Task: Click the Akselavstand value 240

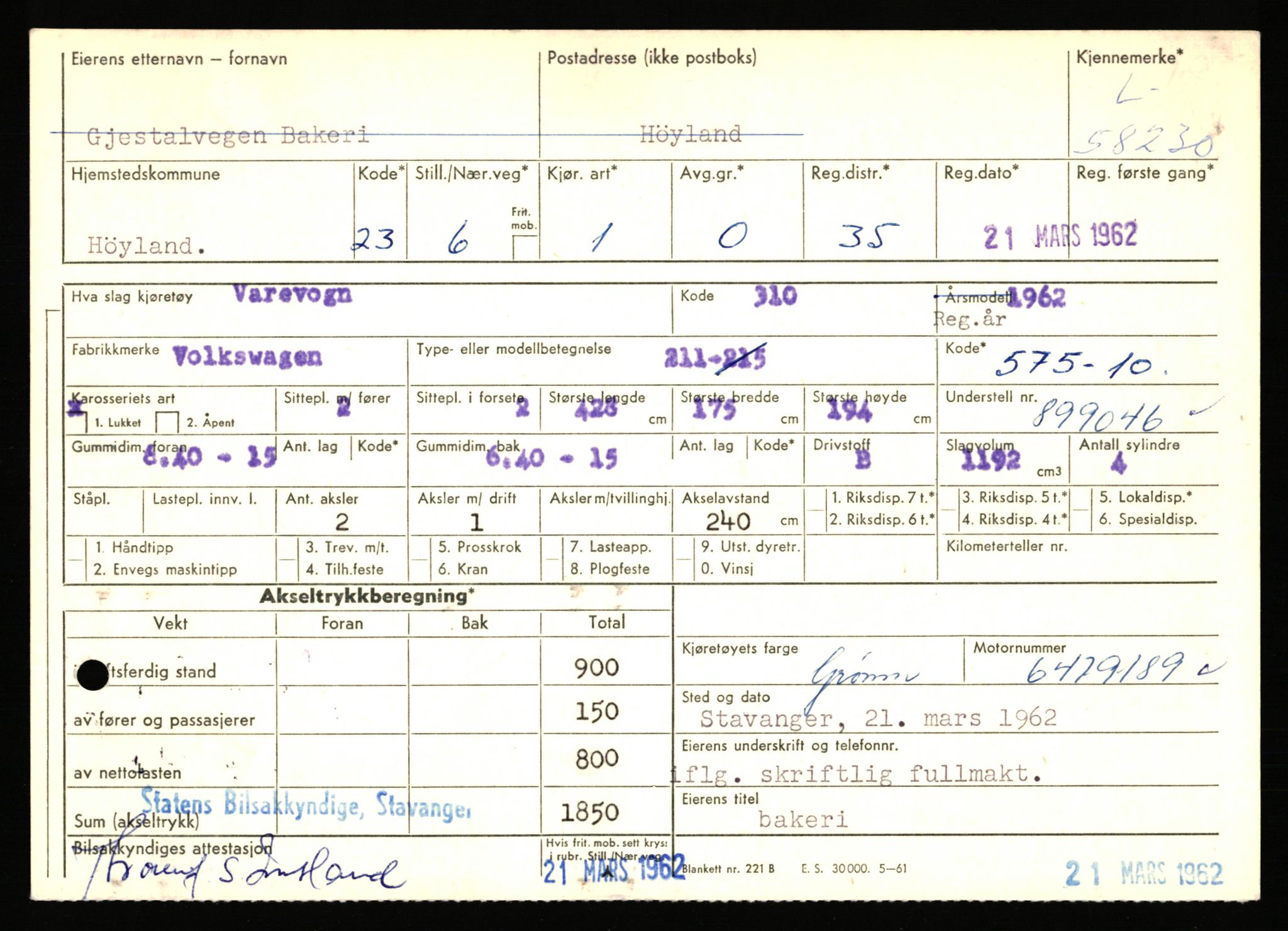Action: tap(728, 521)
